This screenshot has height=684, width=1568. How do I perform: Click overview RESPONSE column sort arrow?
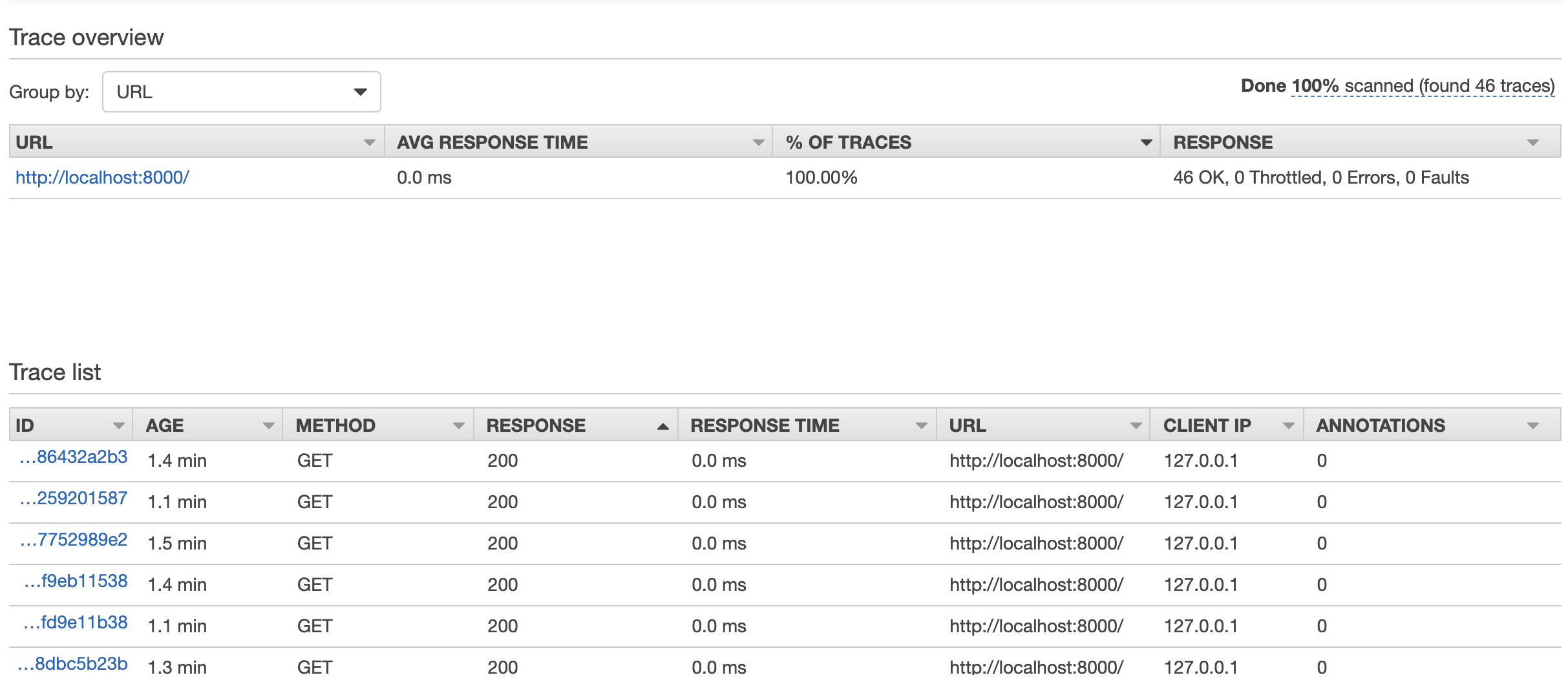pyautogui.click(x=1532, y=142)
